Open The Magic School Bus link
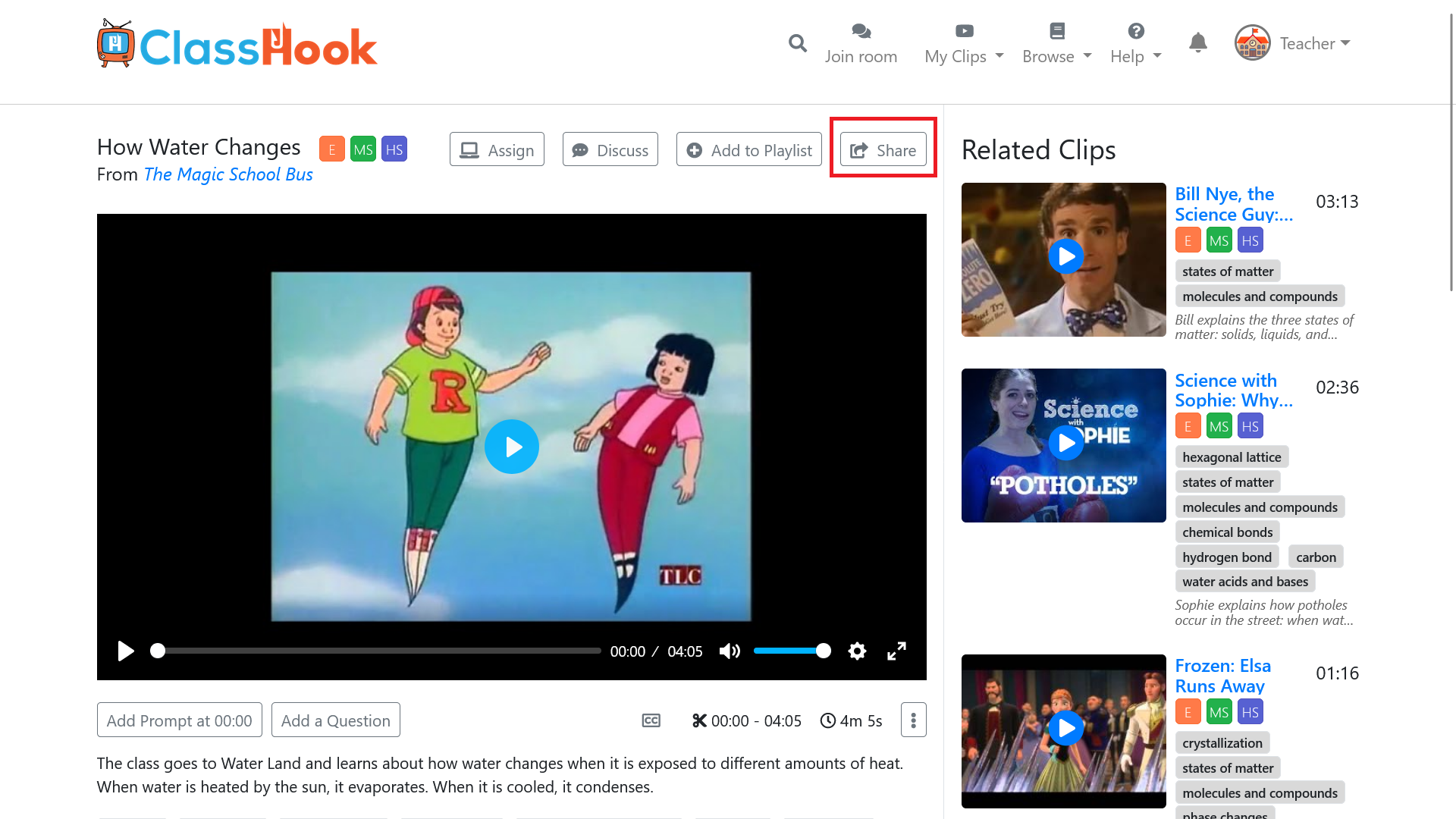 click(x=228, y=174)
